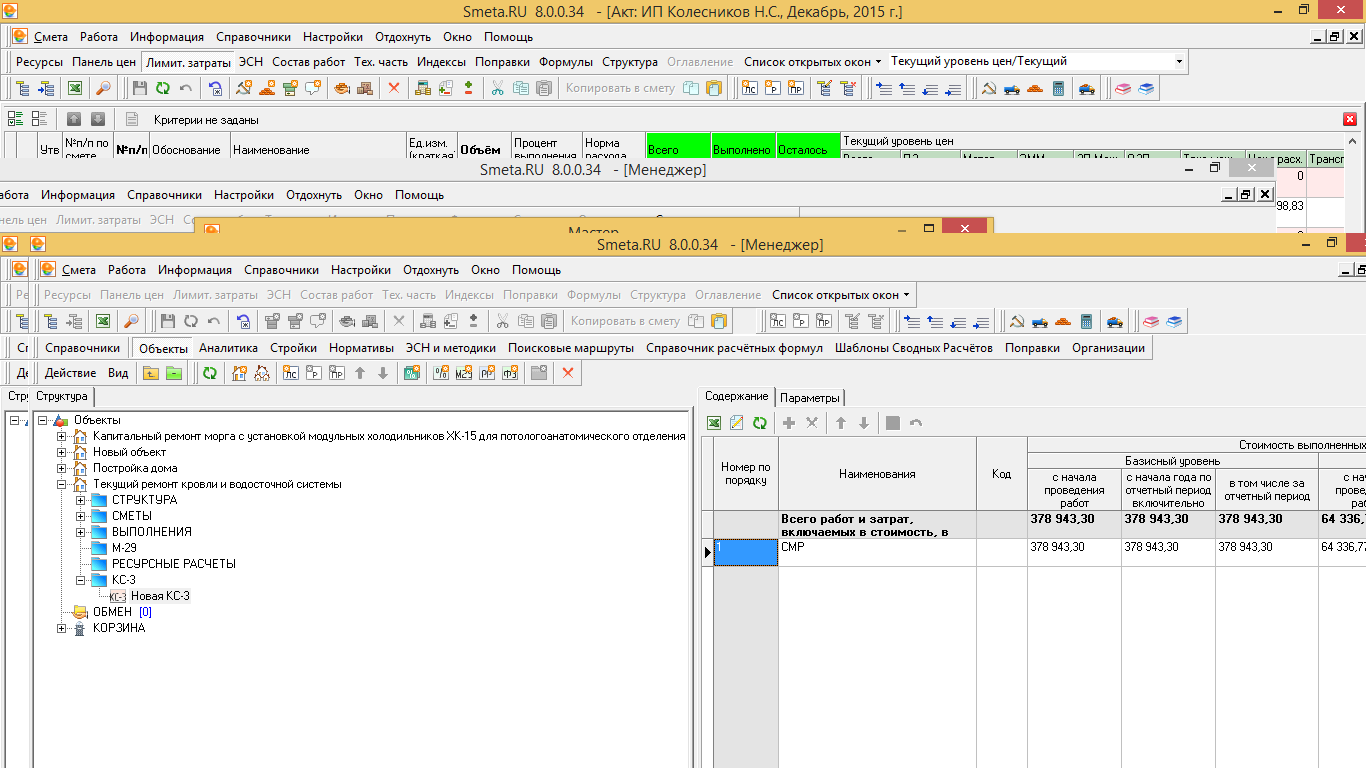Open the Вид menu next to Действие
1366x768 pixels.
pyautogui.click(x=118, y=373)
